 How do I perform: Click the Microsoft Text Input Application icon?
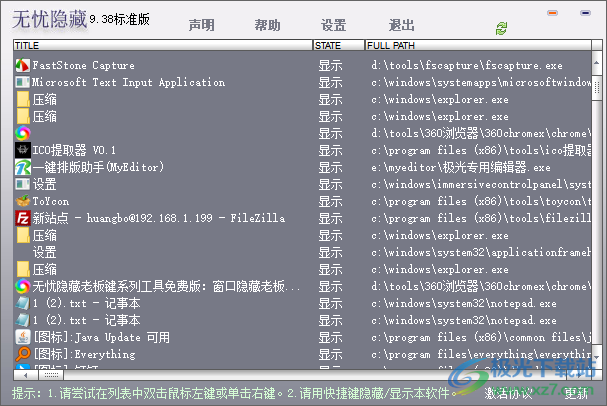[22, 82]
